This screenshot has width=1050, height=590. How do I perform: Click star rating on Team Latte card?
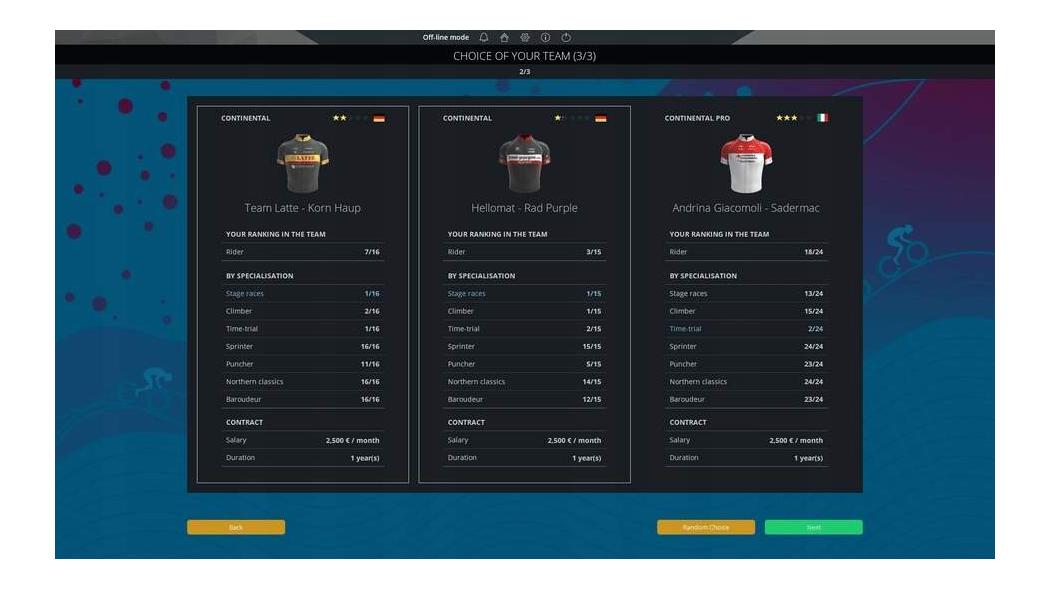point(350,118)
